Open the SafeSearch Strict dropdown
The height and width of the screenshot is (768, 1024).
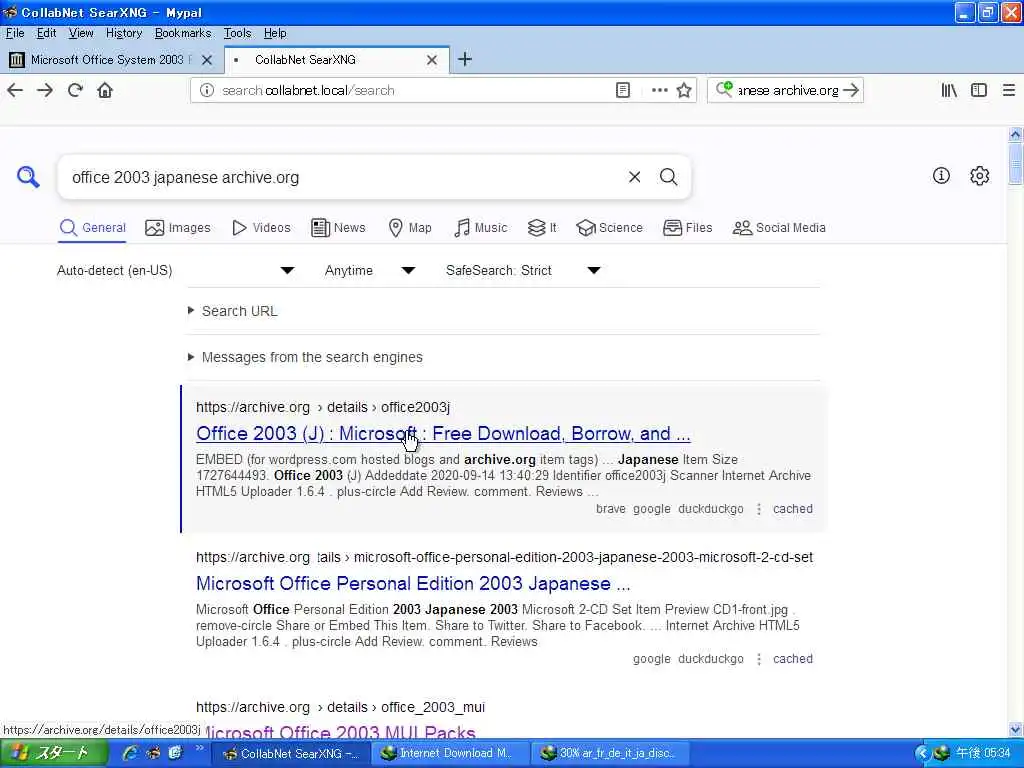pyautogui.click(x=523, y=270)
